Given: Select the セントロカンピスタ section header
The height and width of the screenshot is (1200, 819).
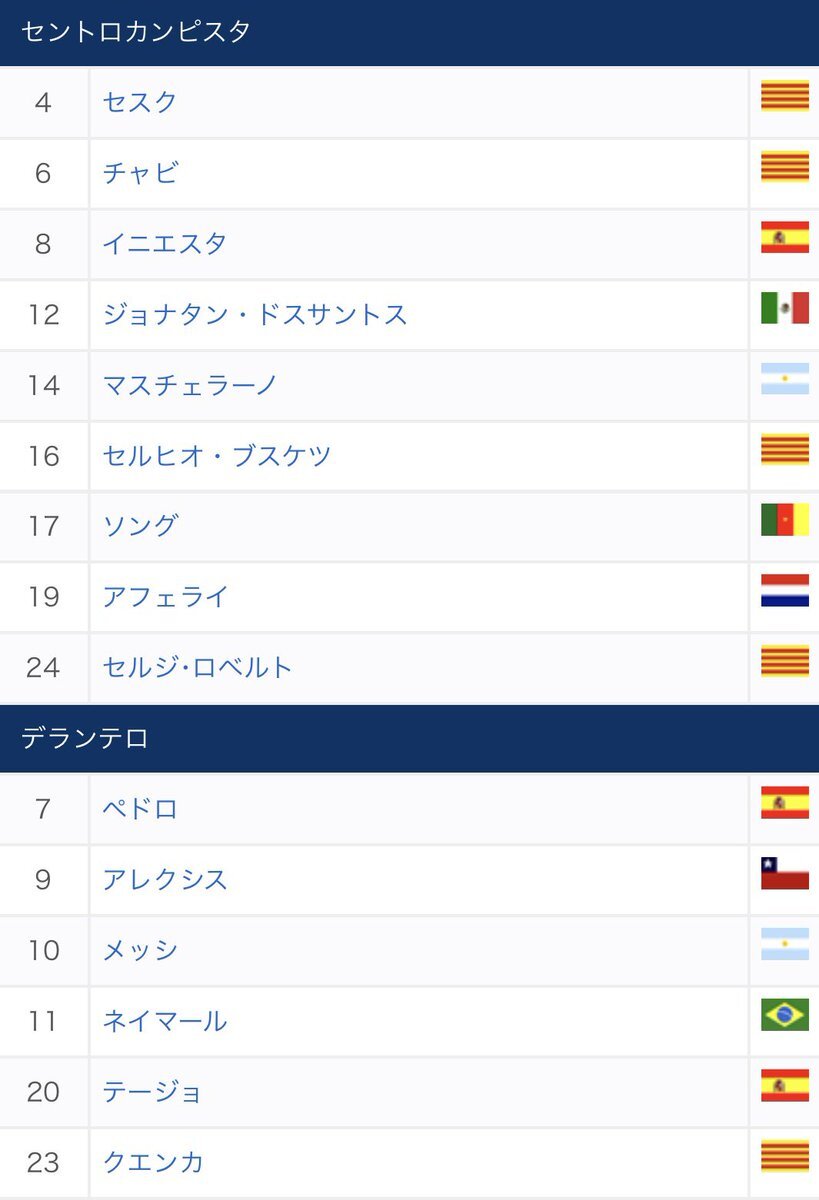Looking at the screenshot, I should (x=409, y=33).
